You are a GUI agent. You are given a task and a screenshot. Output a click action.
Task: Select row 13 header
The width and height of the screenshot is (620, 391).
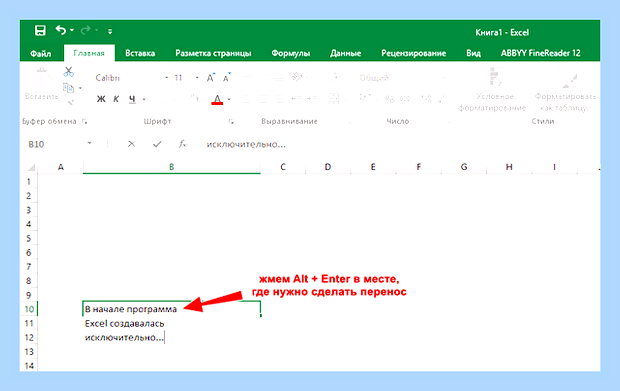coord(29,351)
